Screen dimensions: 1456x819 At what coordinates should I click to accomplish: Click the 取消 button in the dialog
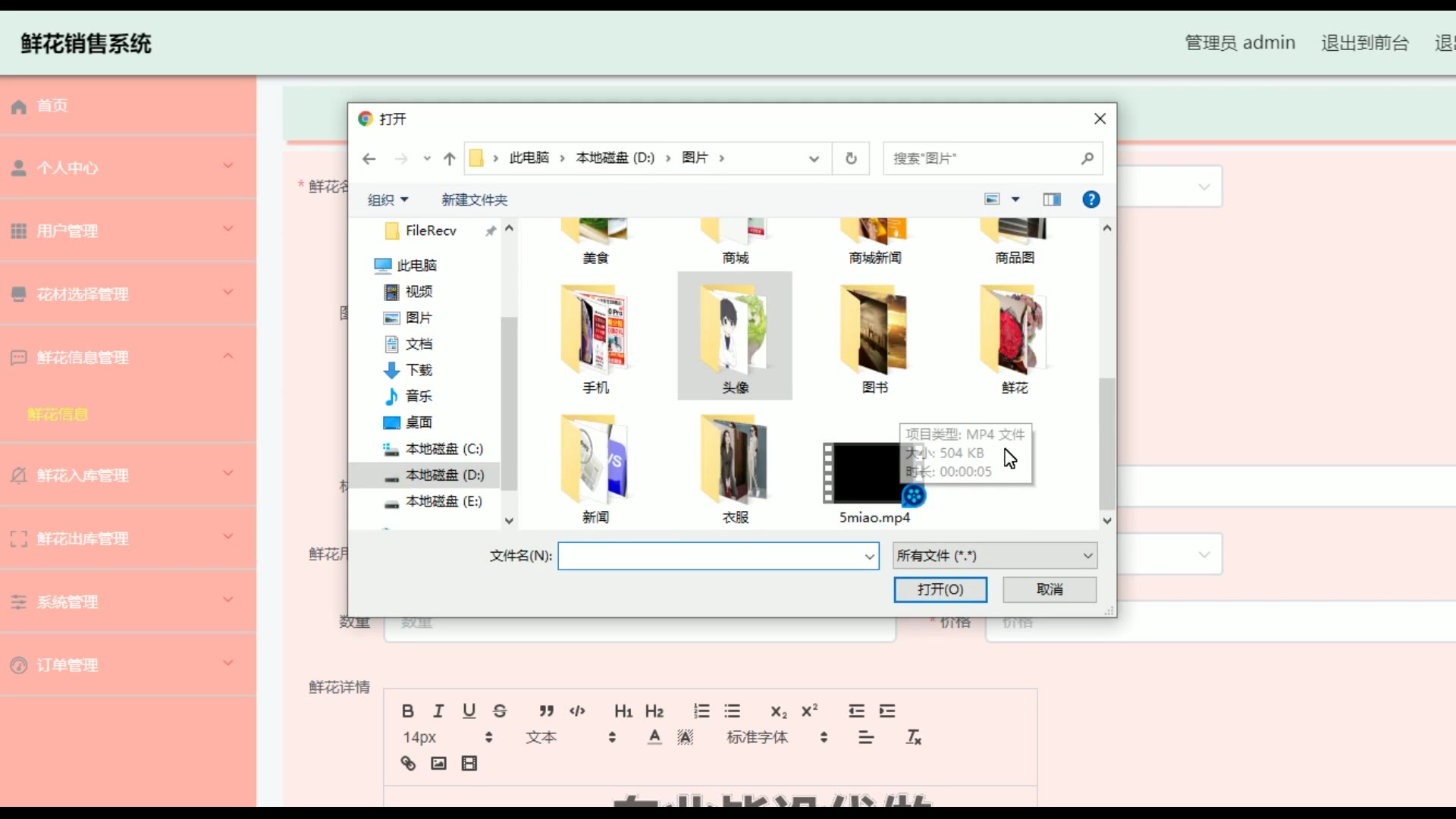point(1050,589)
